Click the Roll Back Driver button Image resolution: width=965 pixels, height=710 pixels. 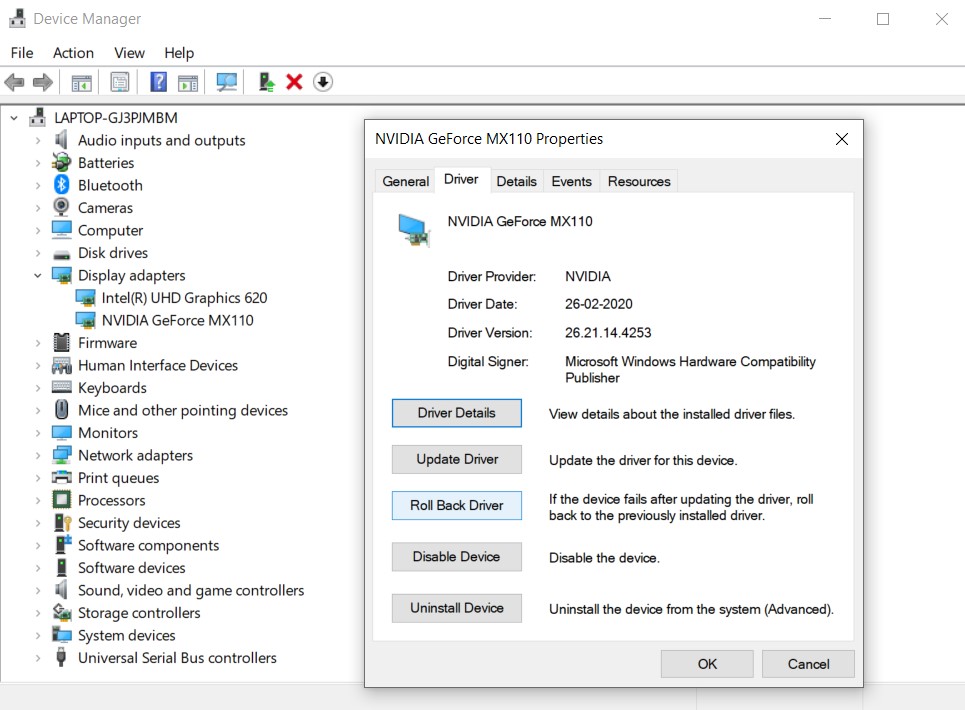pos(457,505)
